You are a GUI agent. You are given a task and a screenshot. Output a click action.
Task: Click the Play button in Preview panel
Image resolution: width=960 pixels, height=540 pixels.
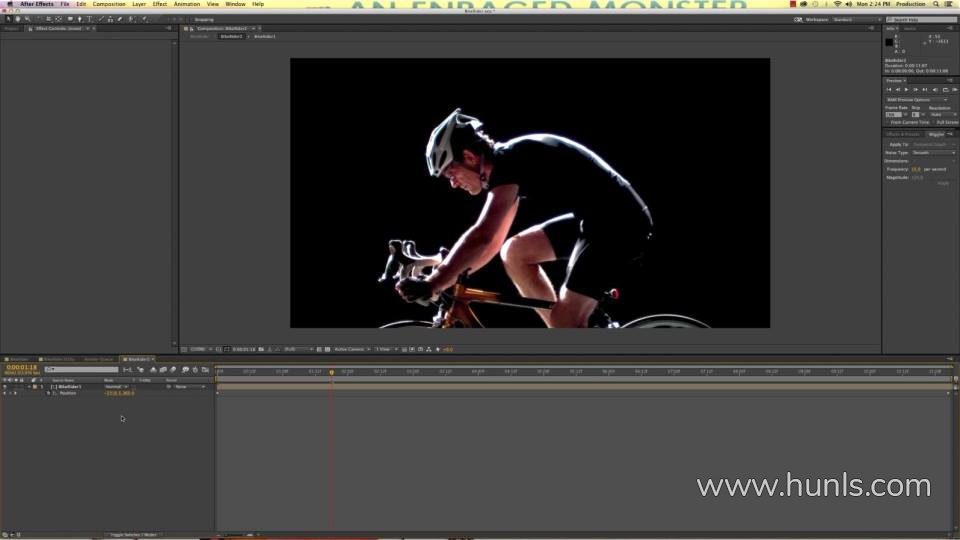click(x=906, y=89)
